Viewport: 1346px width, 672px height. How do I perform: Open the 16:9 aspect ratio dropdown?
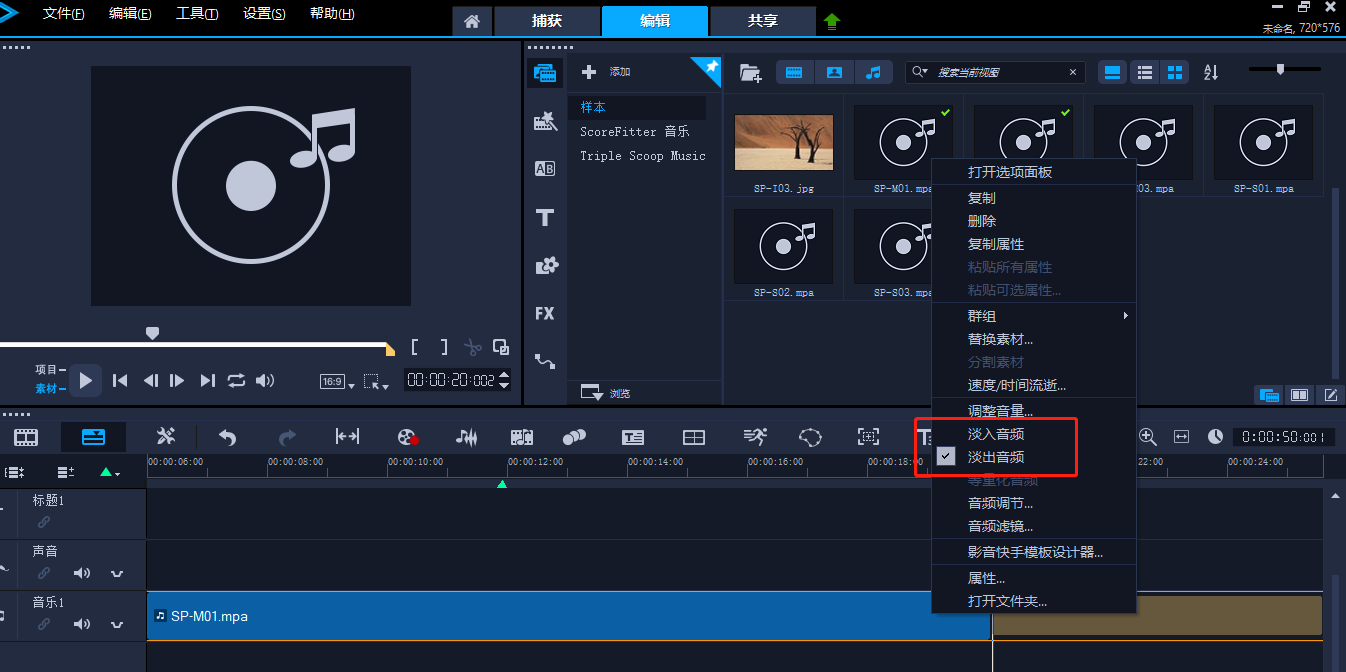[337, 382]
